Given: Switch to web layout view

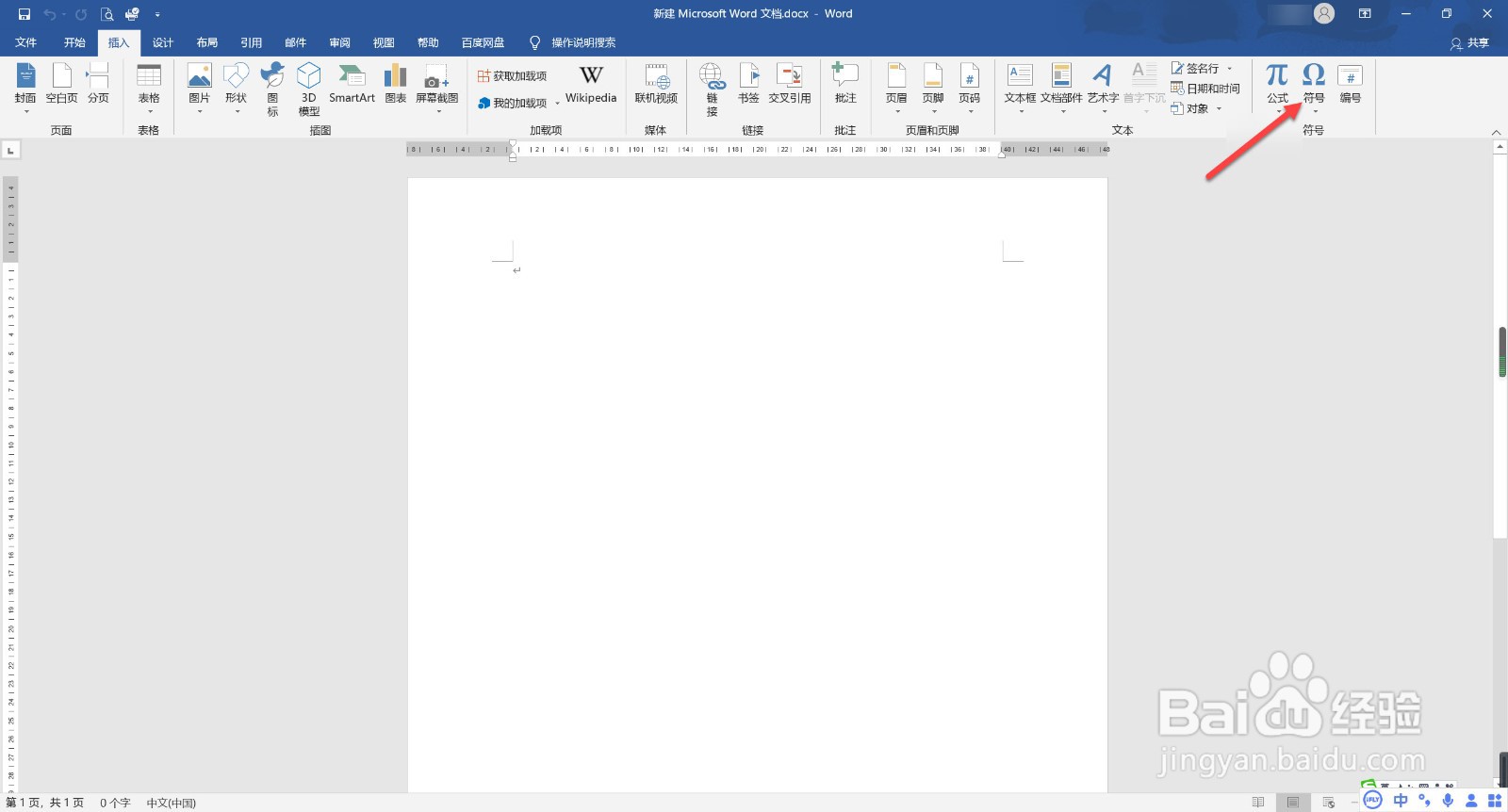Looking at the screenshot, I should pos(1329,803).
